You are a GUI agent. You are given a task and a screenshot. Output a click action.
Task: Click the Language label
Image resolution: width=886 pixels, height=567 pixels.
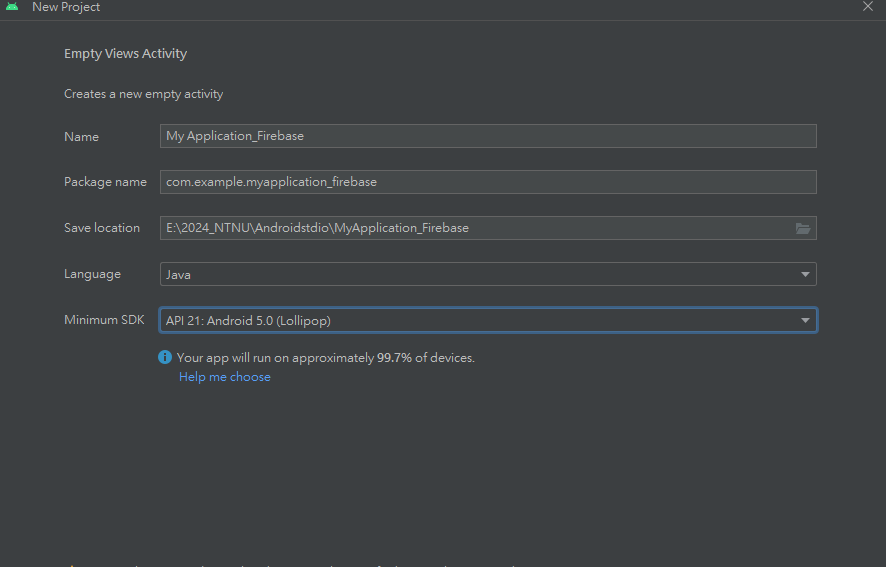[92, 274]
